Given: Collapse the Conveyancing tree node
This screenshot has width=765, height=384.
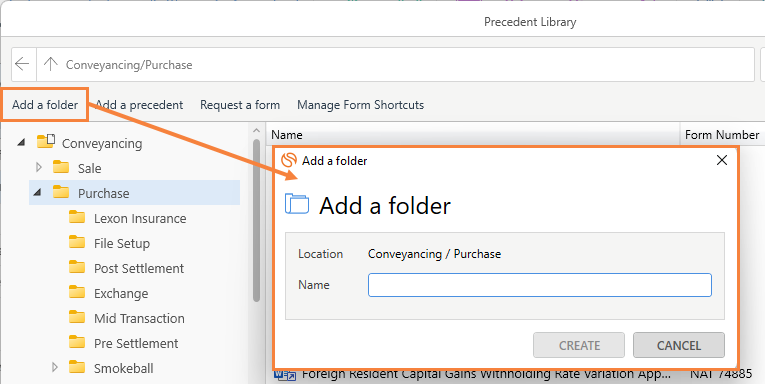Looking at the screenshot, I should [x=21, y=143].
